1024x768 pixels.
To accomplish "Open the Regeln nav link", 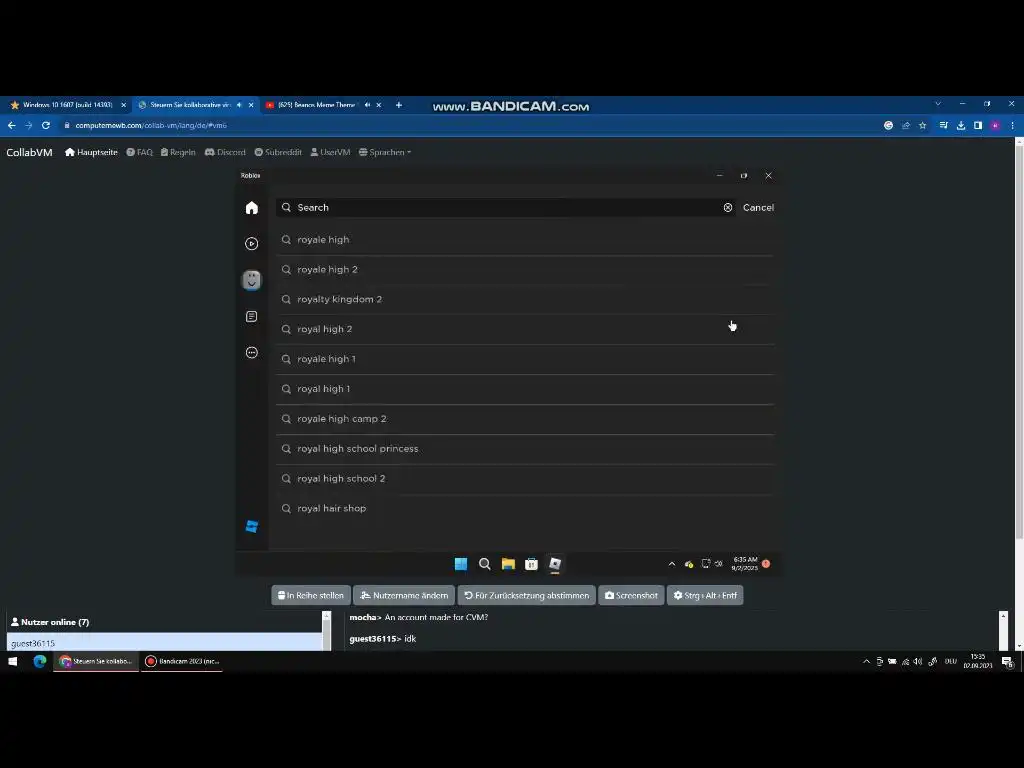I will pos(178,152).
